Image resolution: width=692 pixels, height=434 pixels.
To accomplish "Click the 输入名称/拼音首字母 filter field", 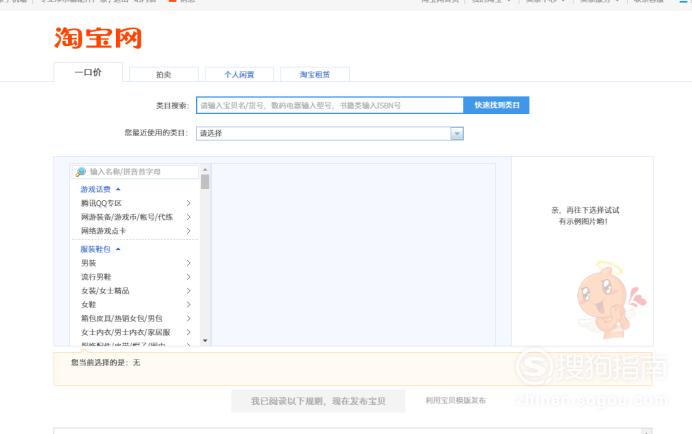I will coord(135,172).
